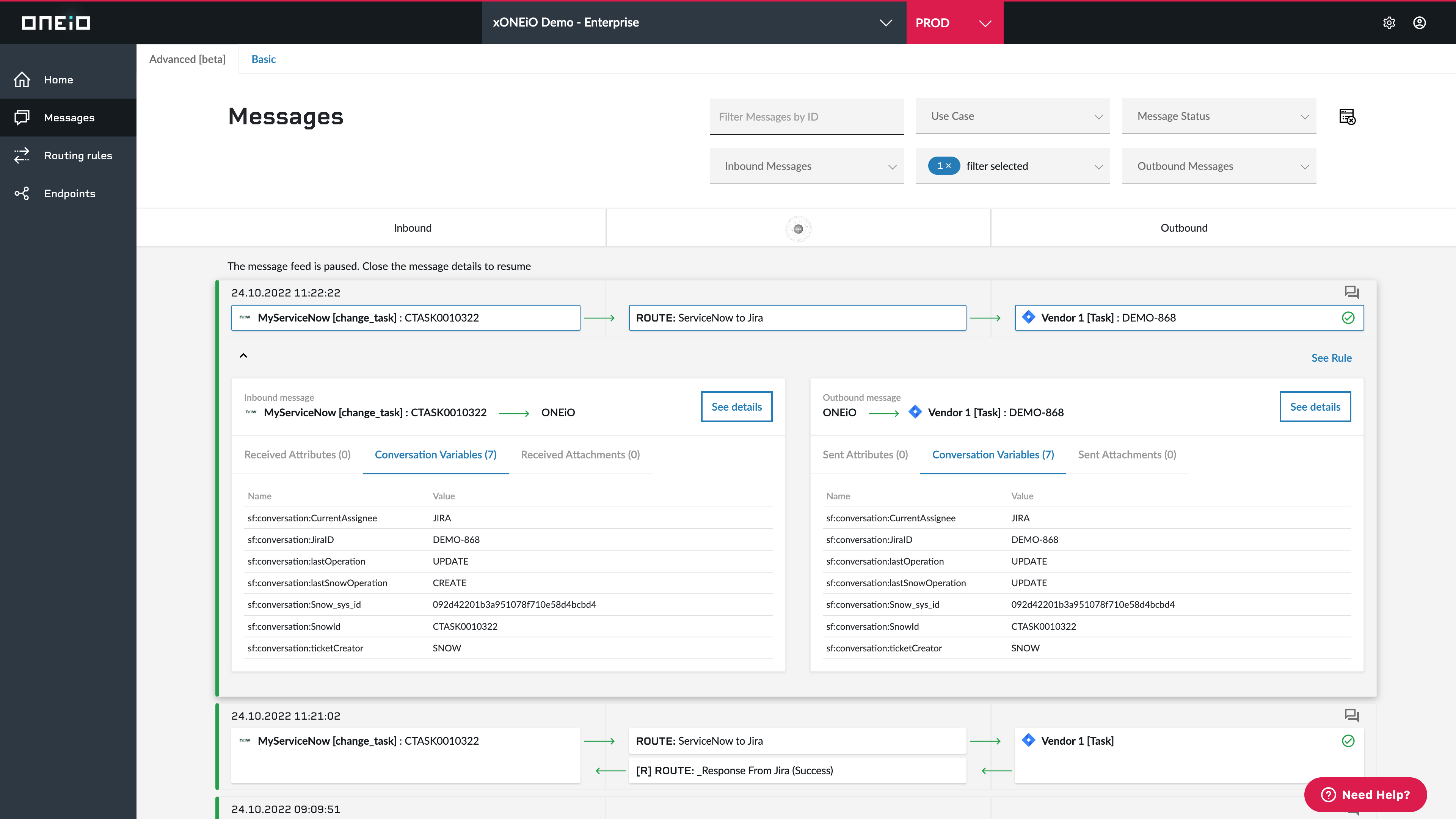Click Vendor 1 [Task] : DEMO-868 outbound box
1456x819 pixels.
pos(1189,318)
